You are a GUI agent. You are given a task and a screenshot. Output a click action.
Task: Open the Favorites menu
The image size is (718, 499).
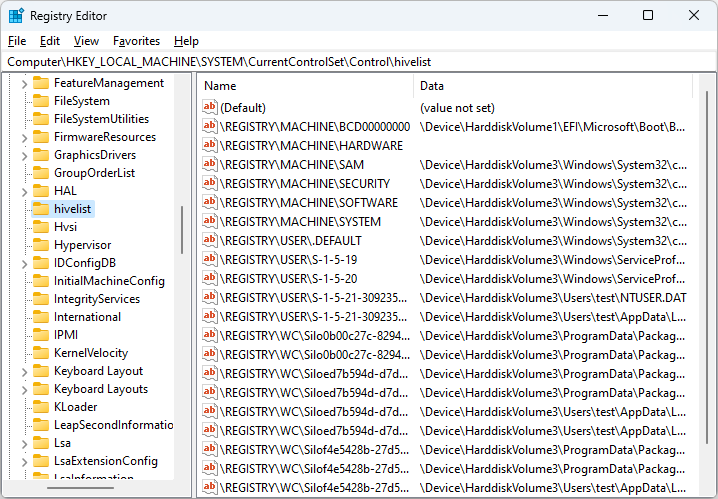tap(136, 41)
